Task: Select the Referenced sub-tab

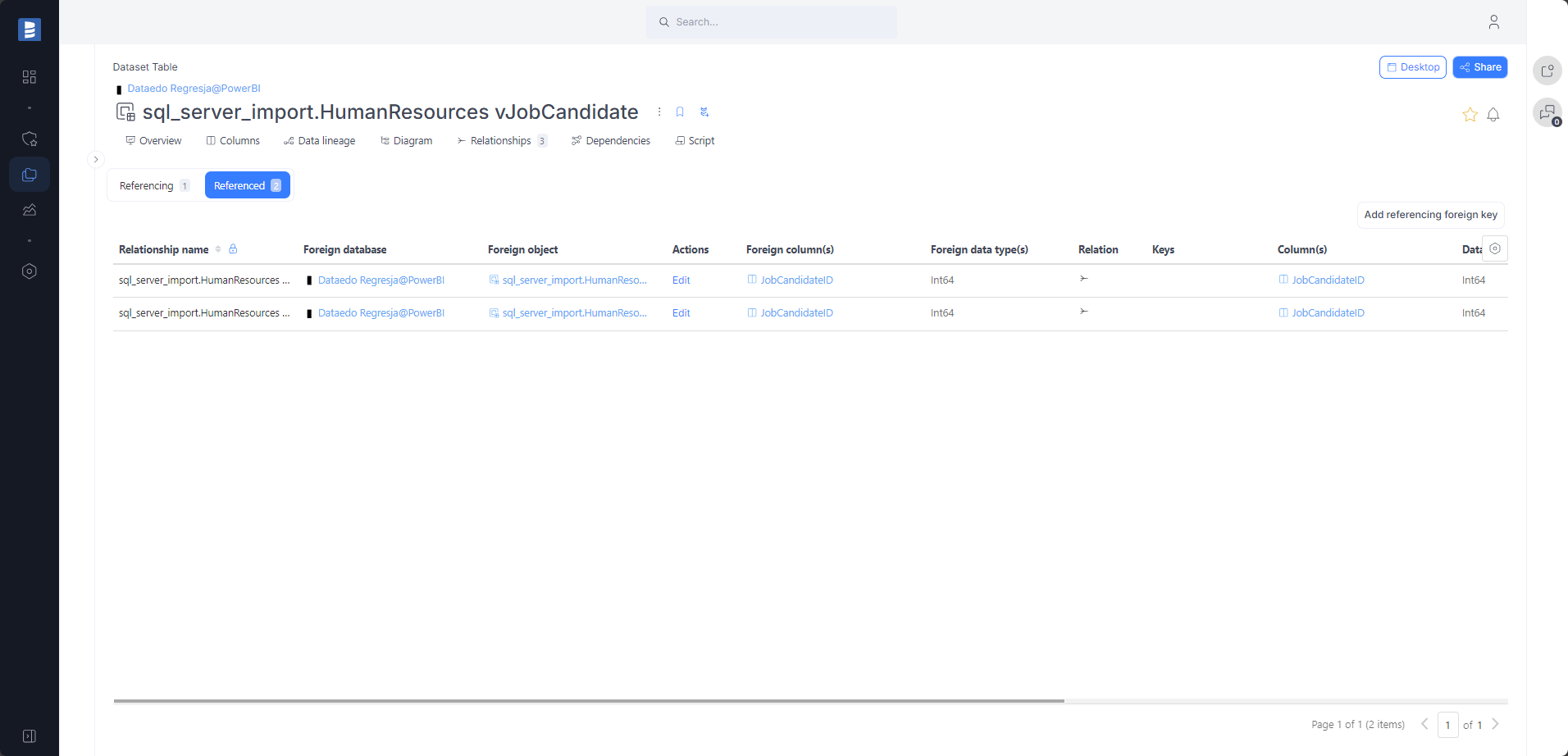Action: pyautogui.click(x=248, y=185)
